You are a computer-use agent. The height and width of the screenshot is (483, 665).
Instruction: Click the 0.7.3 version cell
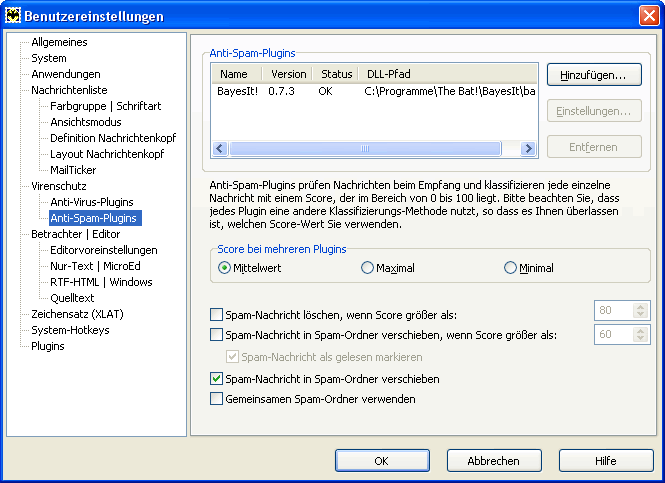[x=282, y=92]
